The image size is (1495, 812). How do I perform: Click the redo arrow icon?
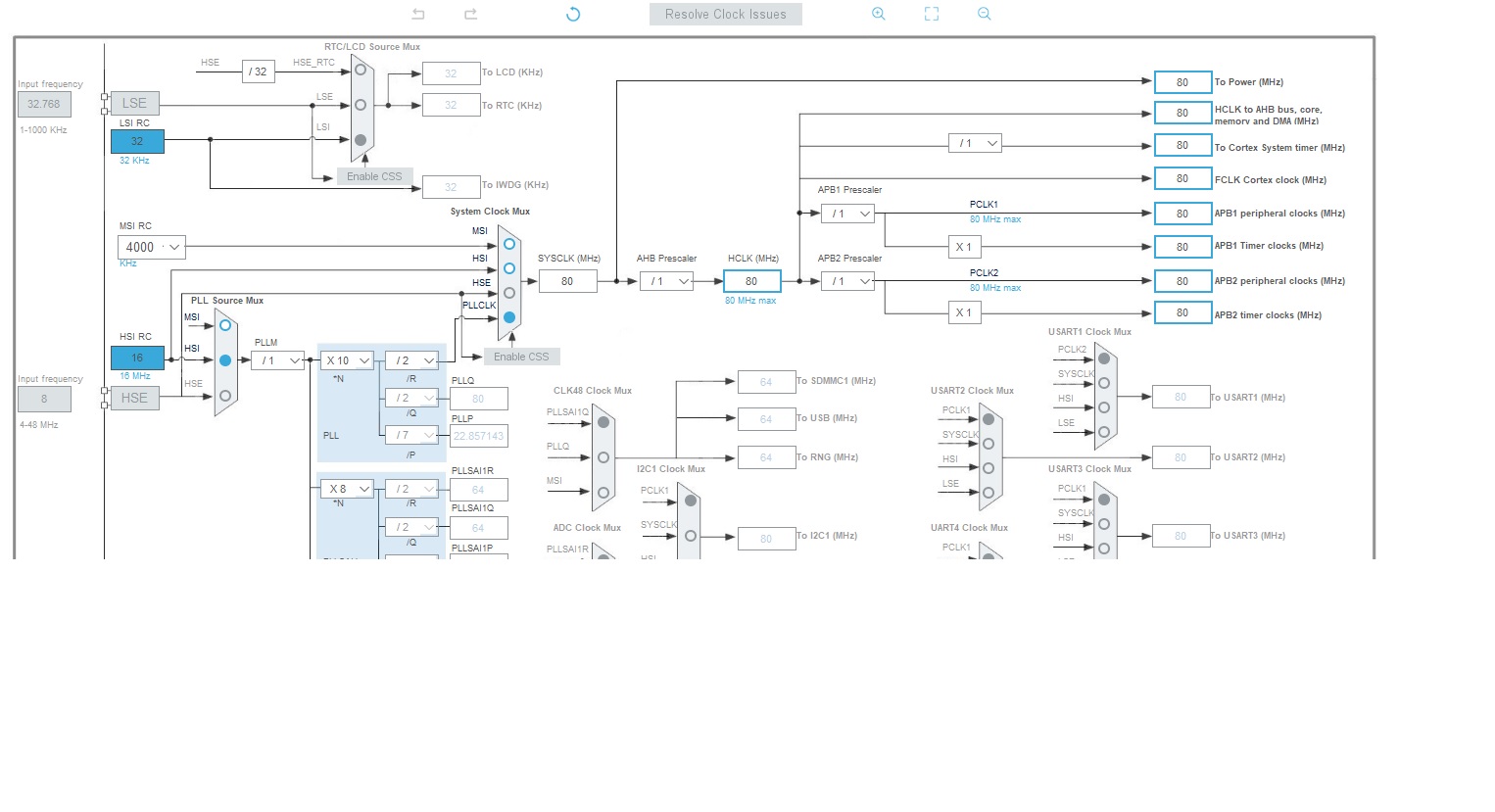(470, 14)
